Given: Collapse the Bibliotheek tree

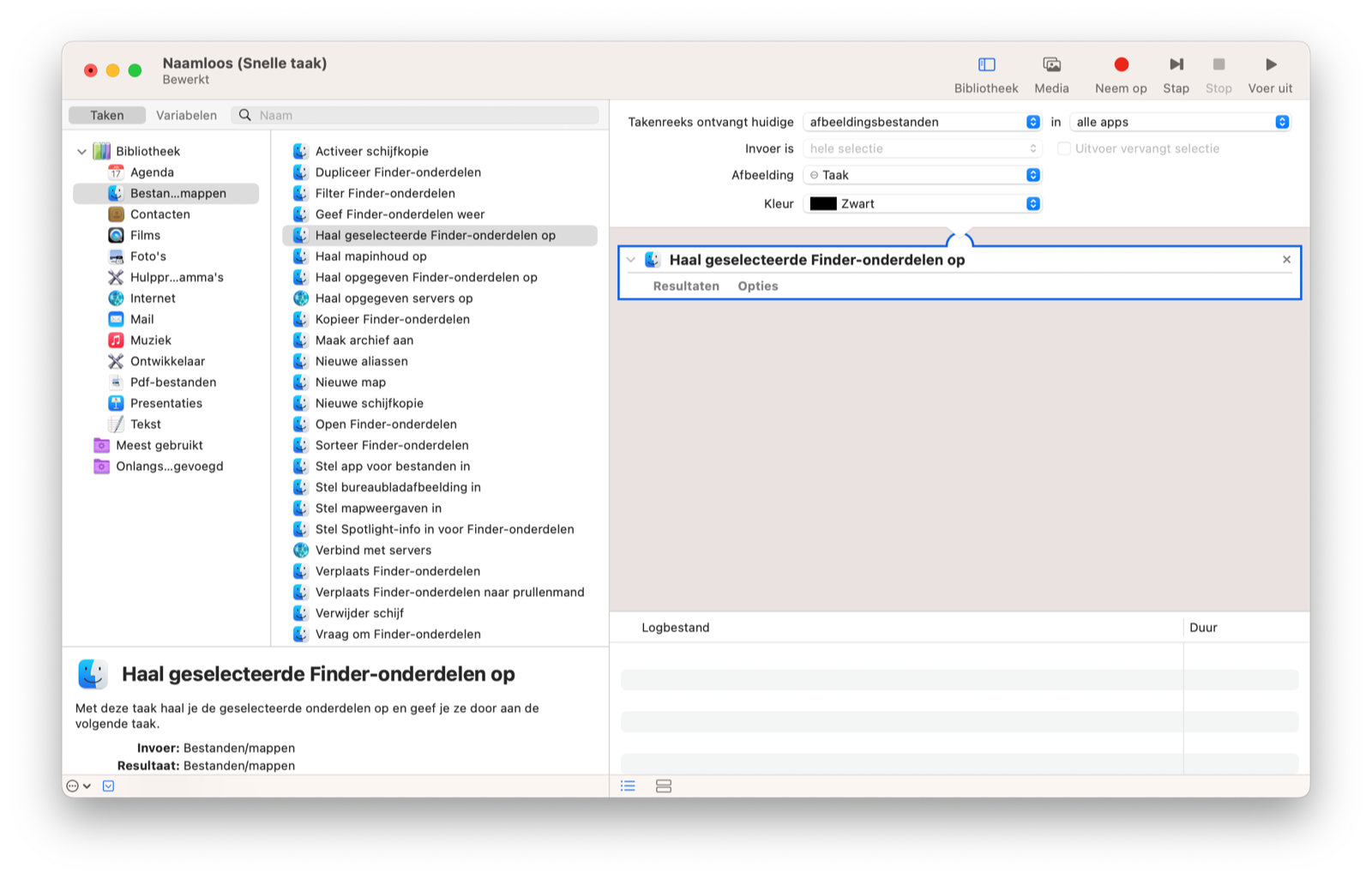Looking at the screenshot, I should tap(82, 152).
